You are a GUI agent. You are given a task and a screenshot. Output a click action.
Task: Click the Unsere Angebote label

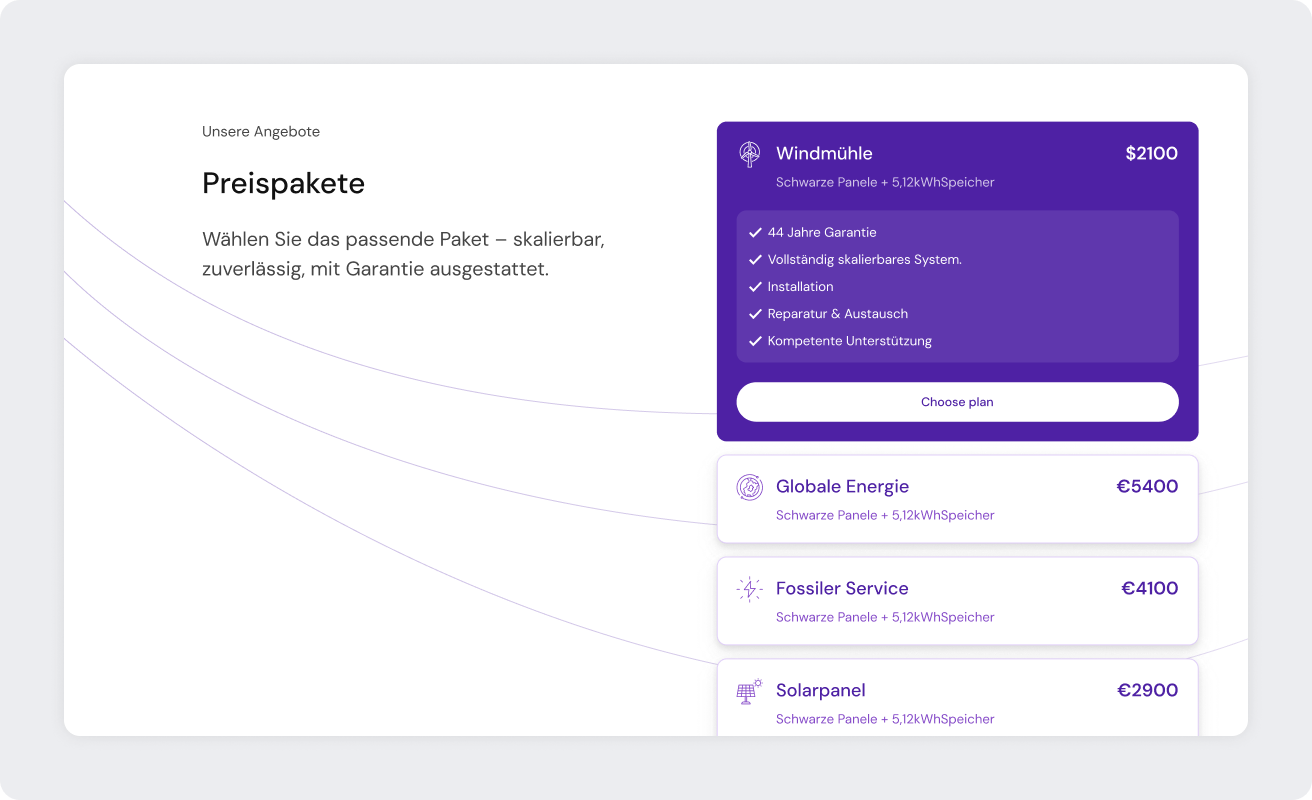(x=261, y=132)
